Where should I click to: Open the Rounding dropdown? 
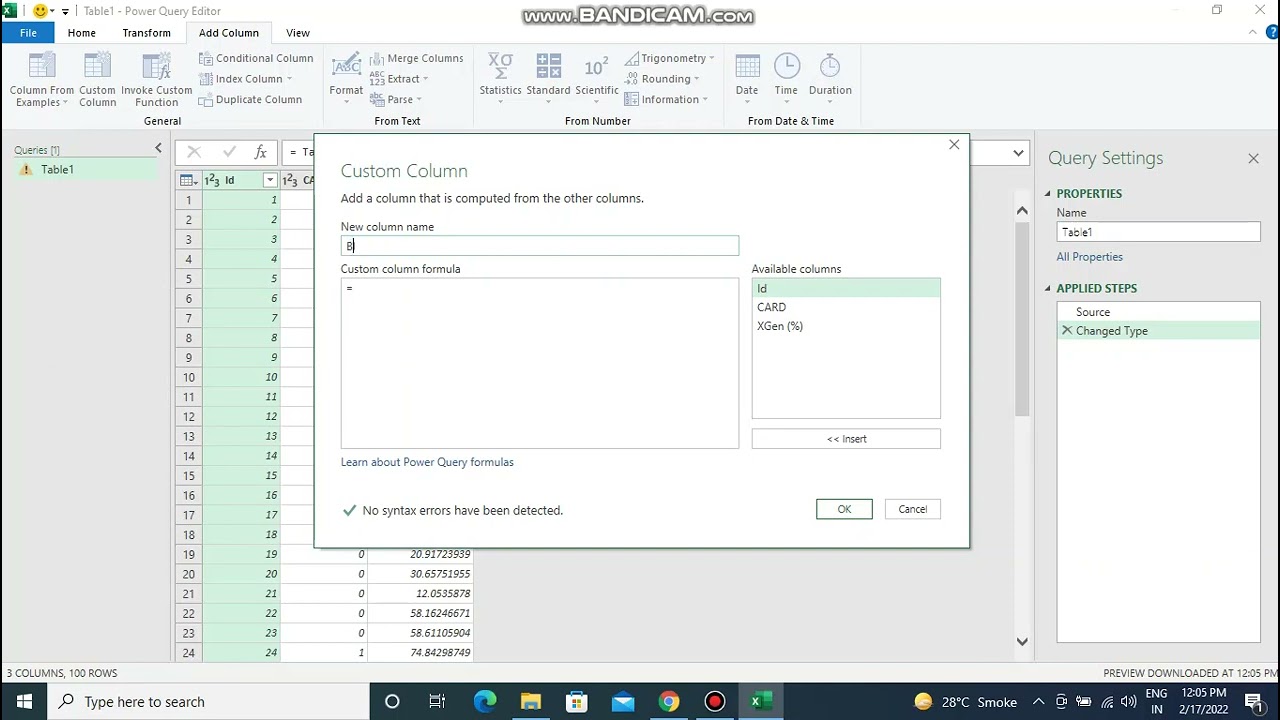point(662,79)
